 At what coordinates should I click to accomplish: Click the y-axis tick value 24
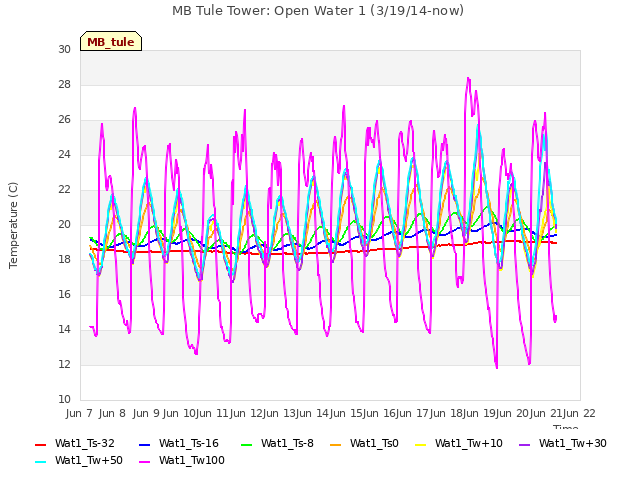64,155
